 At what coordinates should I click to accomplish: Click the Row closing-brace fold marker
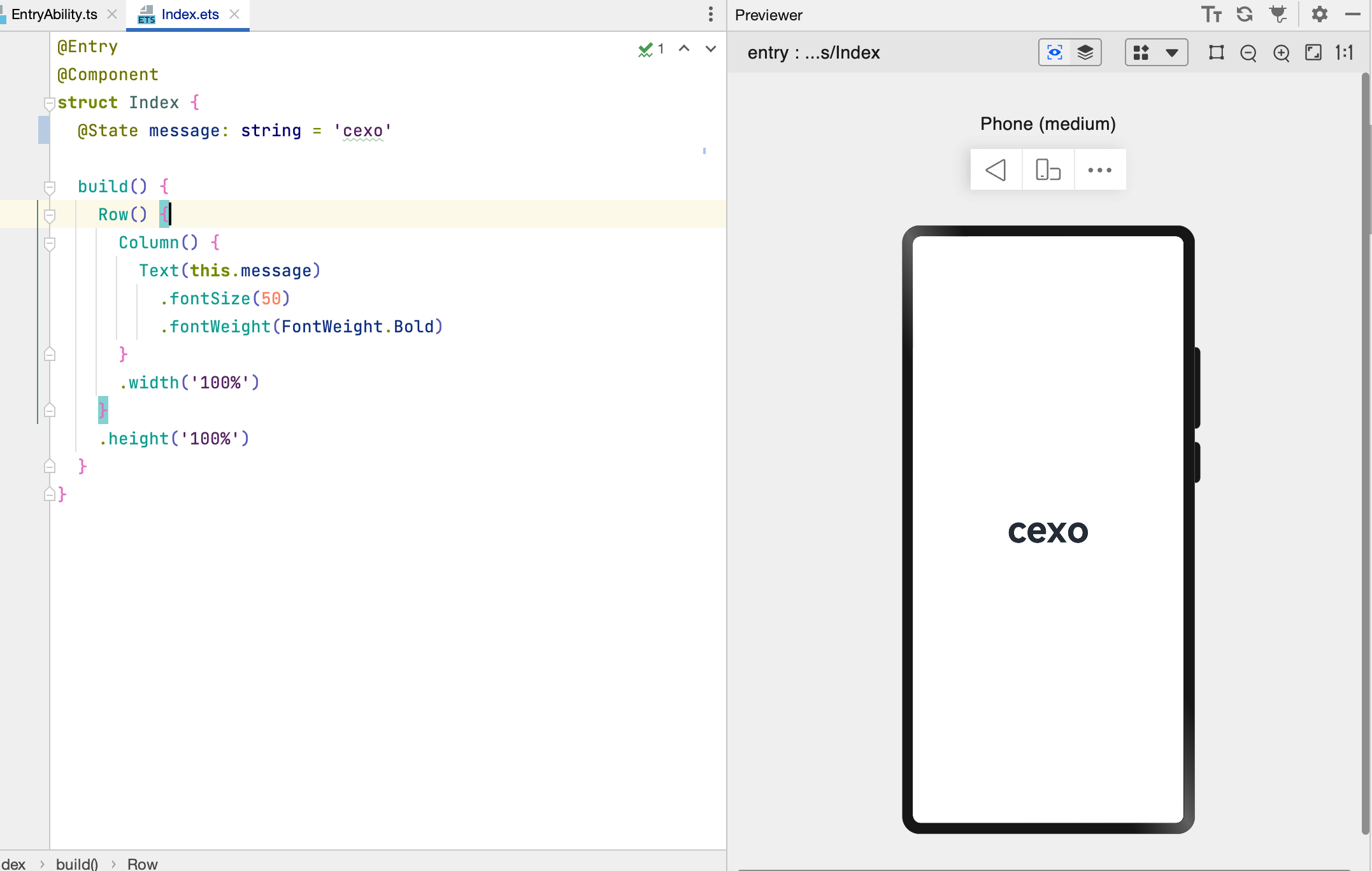tap(50, 410)
